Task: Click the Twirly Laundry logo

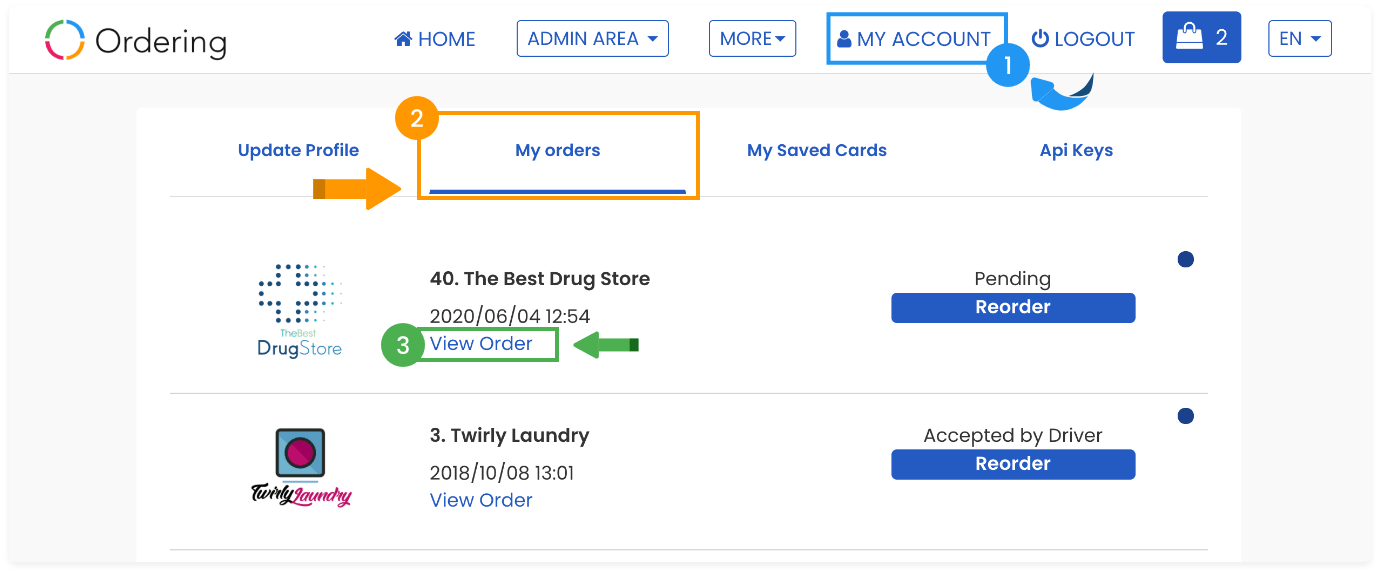Action: [x=301, y=467]
